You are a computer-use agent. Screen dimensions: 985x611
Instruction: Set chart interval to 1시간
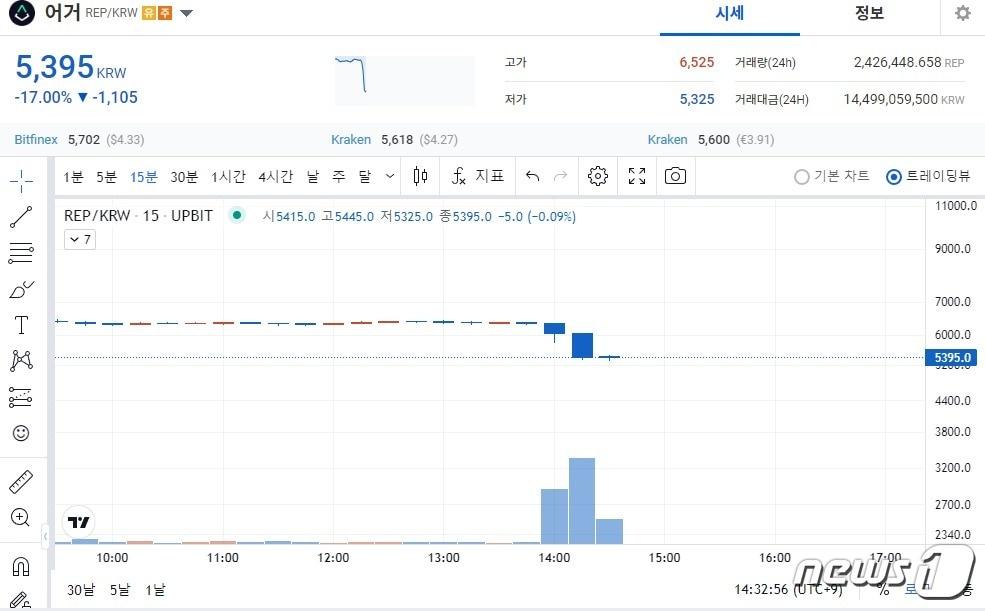point(228,176)
